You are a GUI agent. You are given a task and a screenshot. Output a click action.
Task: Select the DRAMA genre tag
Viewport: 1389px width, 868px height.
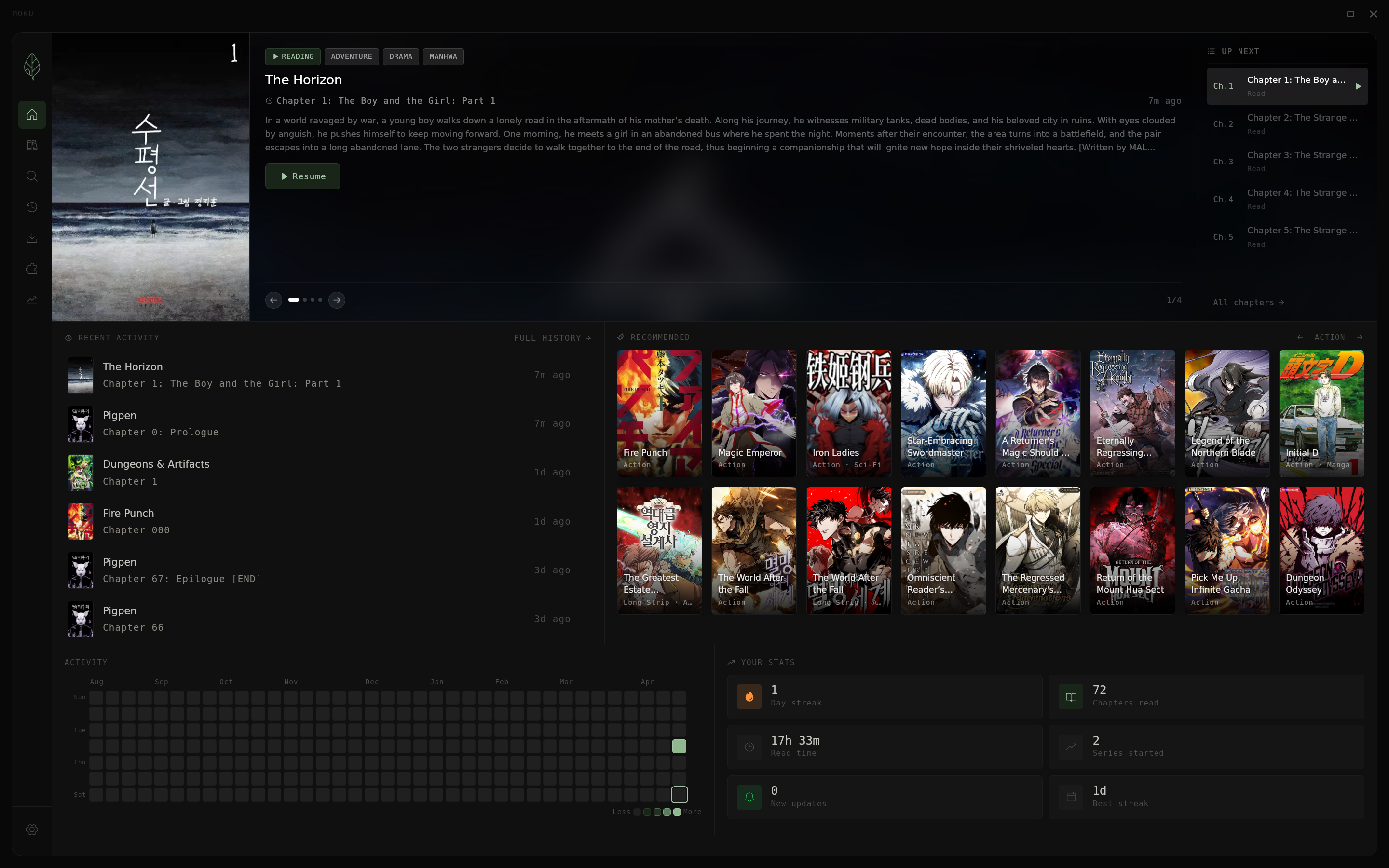tap(401, 56)
